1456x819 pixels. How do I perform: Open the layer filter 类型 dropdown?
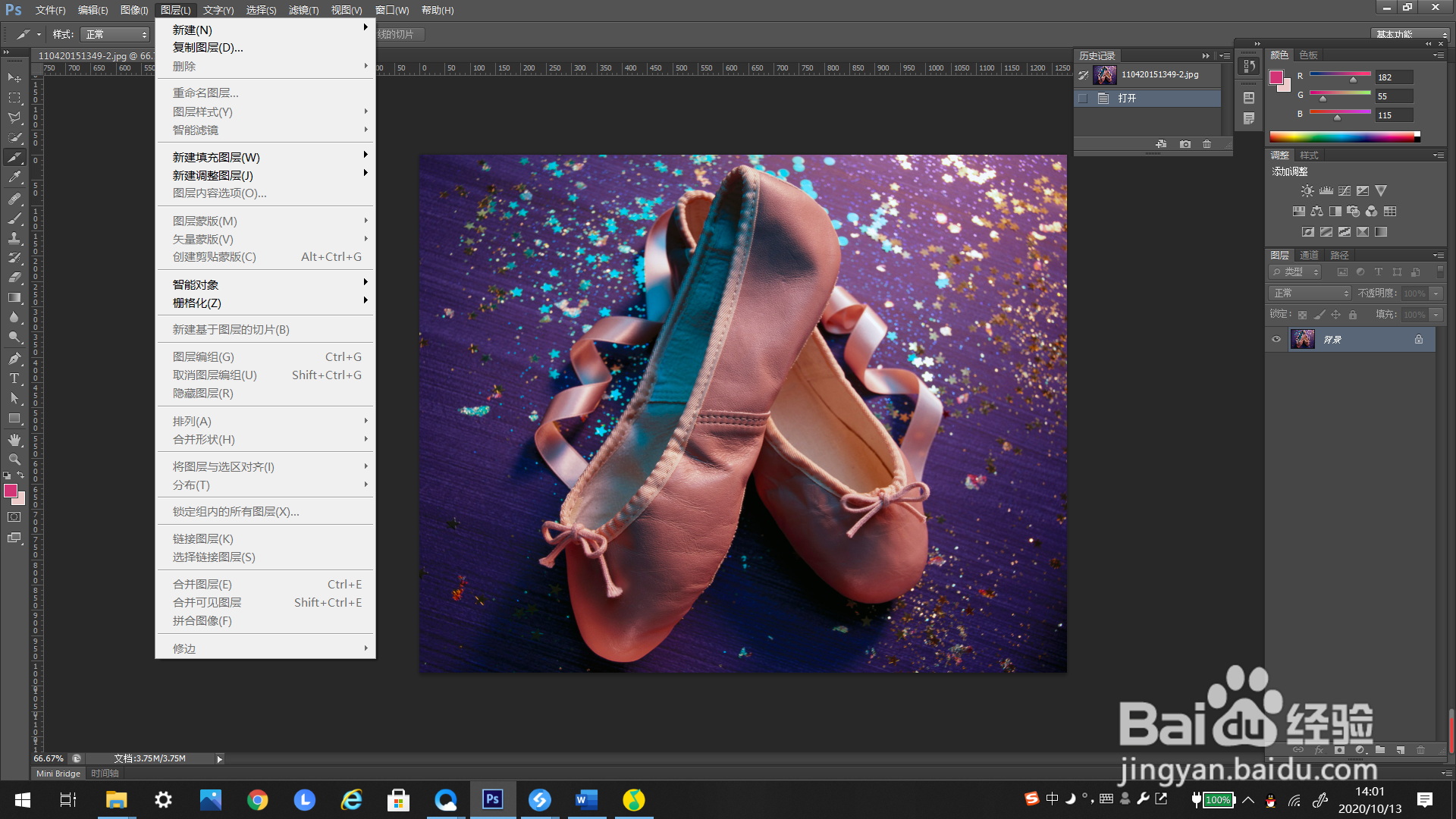pyautogui.click(x=1296, y=272)
